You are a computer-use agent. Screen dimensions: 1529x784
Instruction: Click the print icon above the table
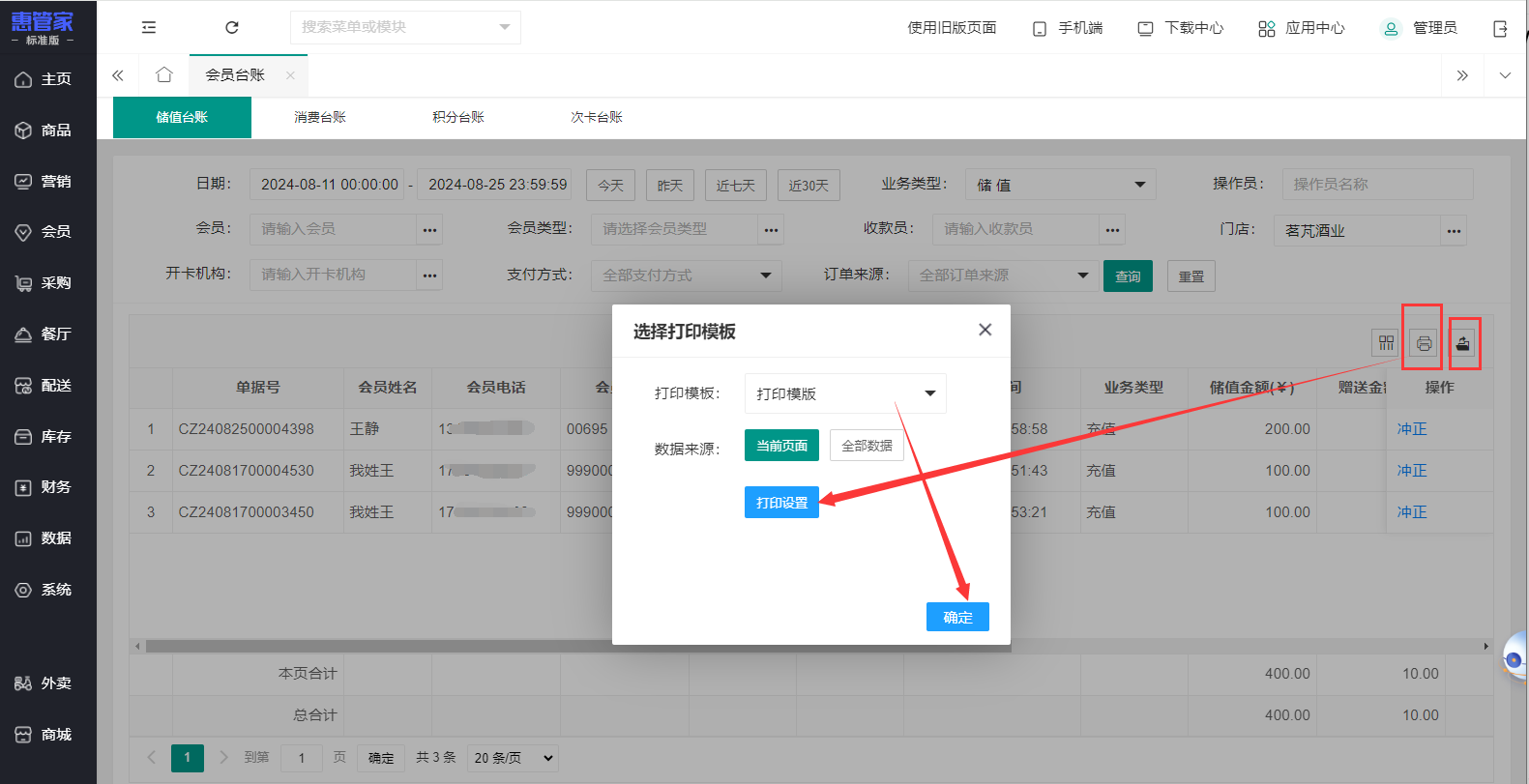(1424, 343)
